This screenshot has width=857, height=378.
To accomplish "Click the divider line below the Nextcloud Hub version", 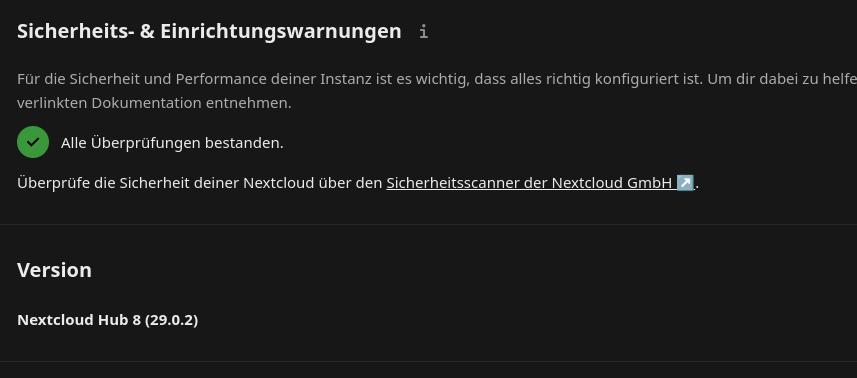I will point(428,361).
